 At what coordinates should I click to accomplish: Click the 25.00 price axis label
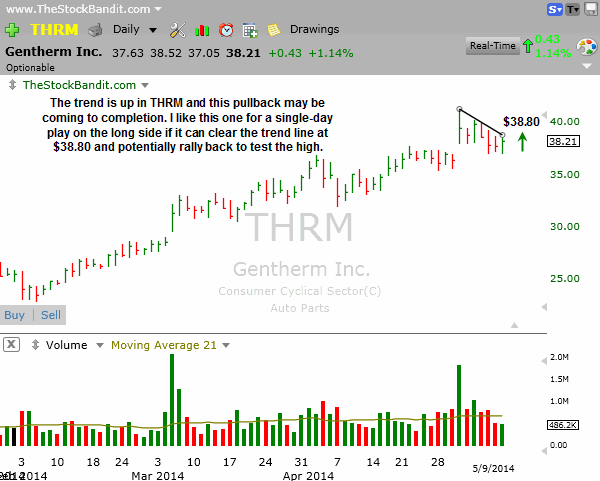[x=564, y=279]
